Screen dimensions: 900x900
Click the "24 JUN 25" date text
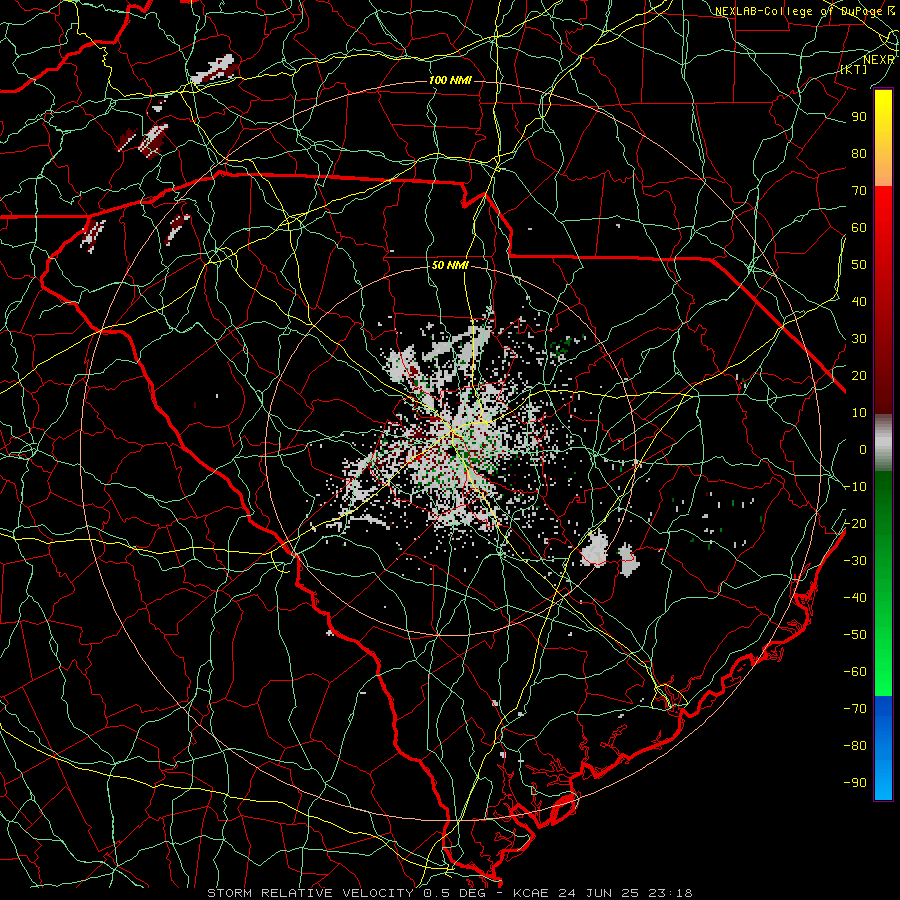[x=599, y=893]
